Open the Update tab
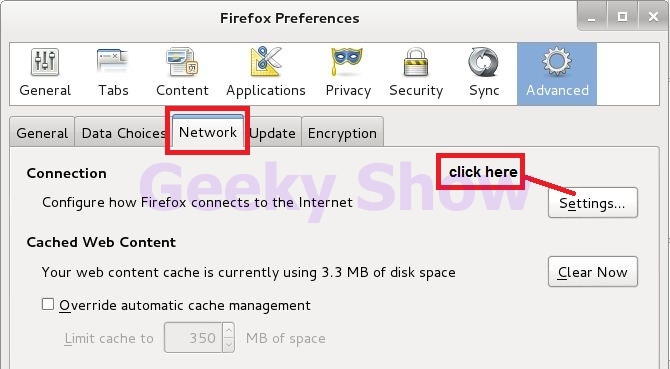 pos(273,133)
